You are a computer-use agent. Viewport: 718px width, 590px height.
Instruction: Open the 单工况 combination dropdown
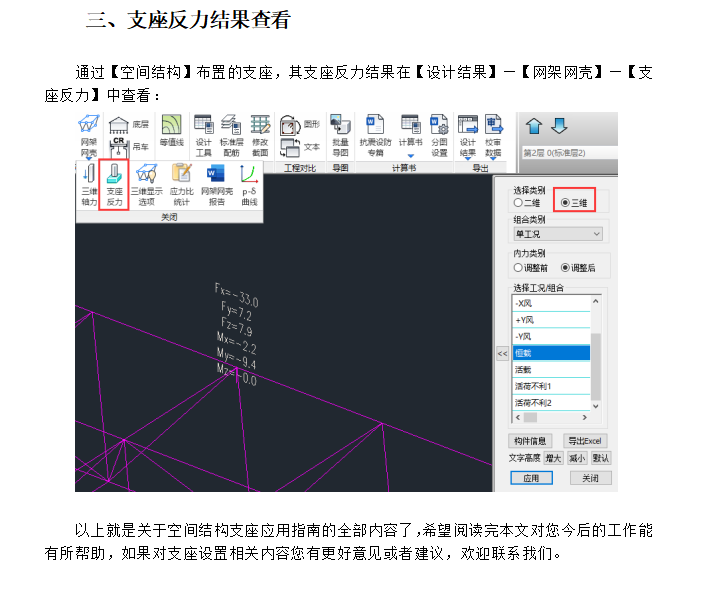[557, 234]
